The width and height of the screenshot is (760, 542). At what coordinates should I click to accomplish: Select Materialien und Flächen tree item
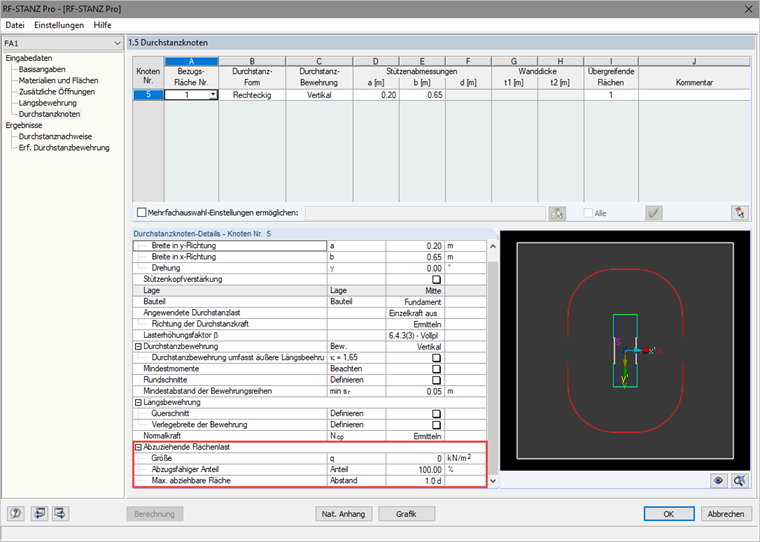[x=58, y=80]
